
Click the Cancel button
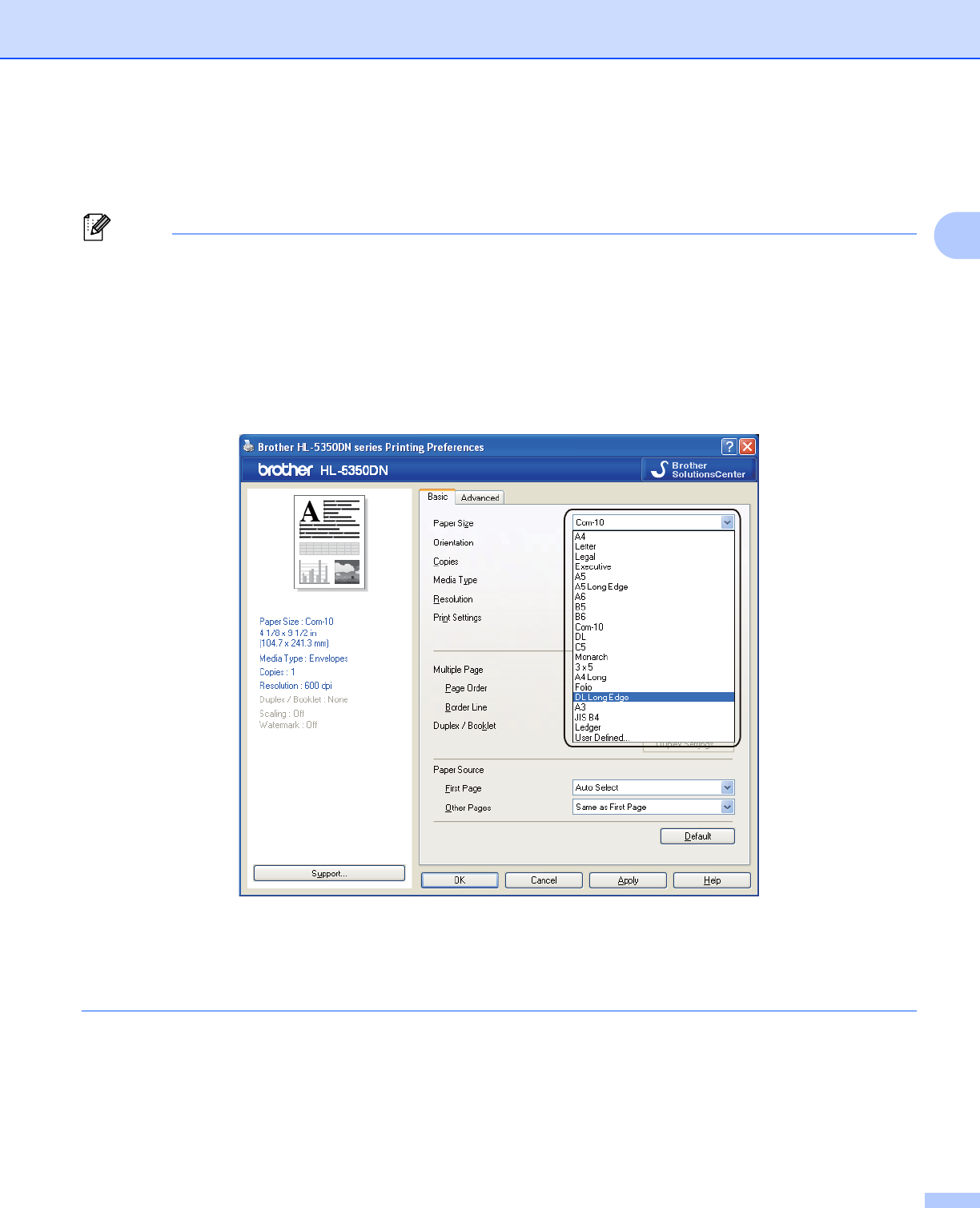click(544, 880)
